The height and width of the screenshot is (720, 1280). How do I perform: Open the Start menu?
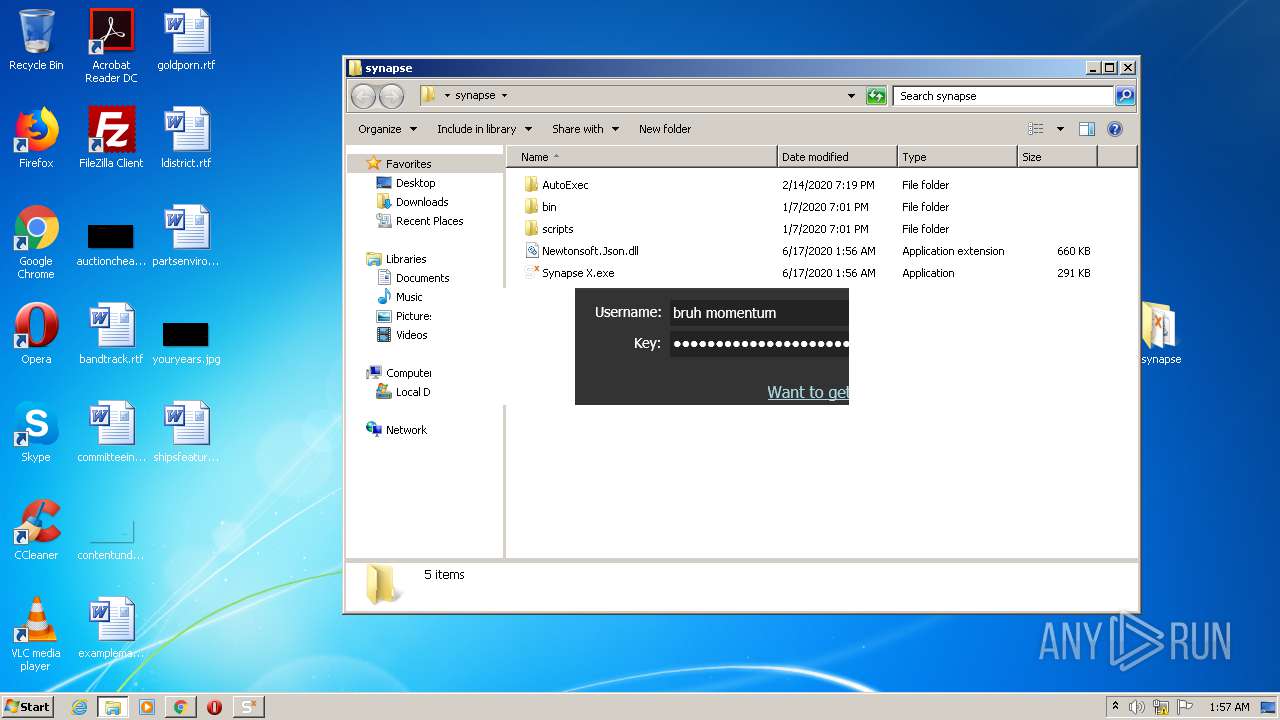(x=28, y=707)
